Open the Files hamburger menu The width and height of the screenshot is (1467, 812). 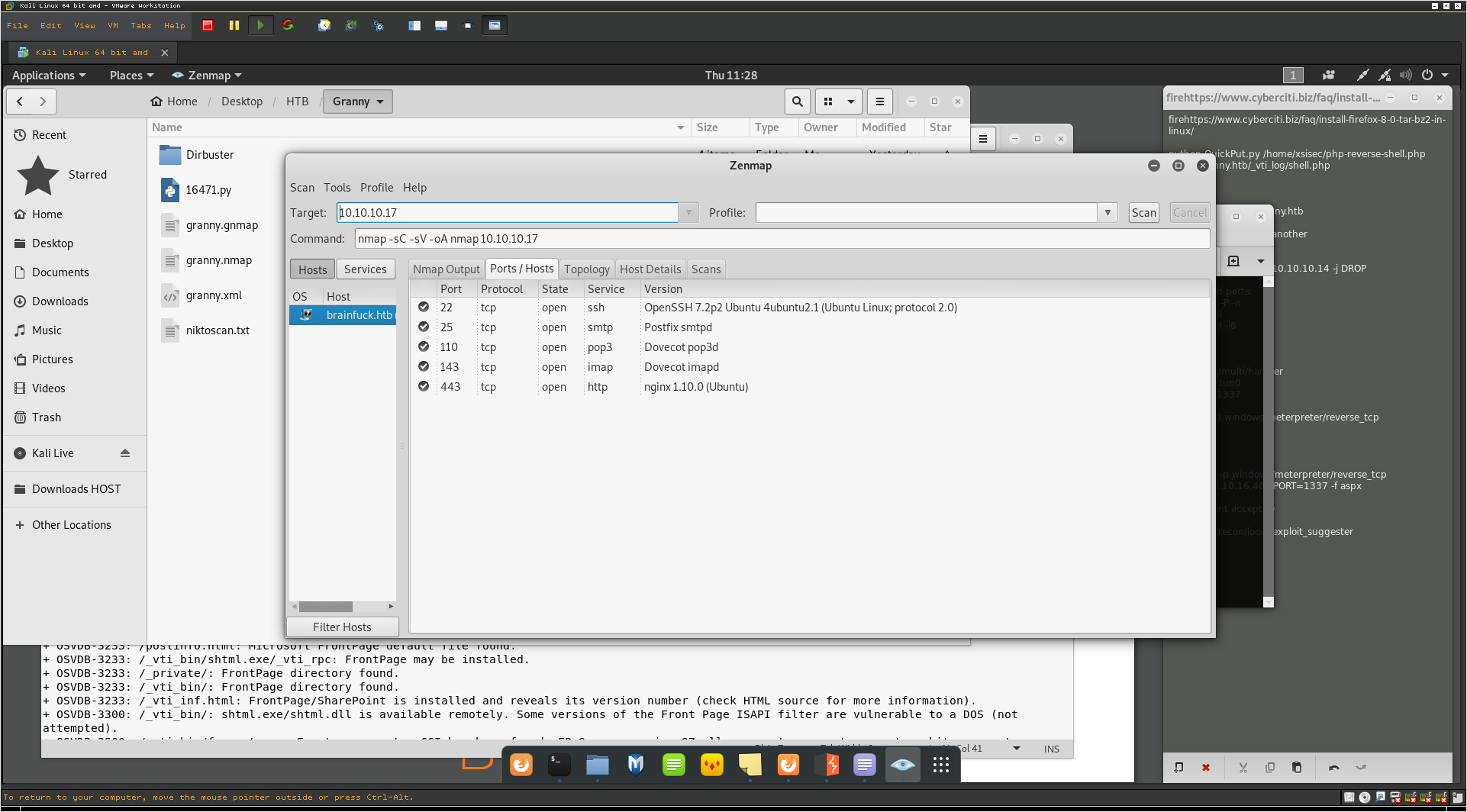(880, 101)
